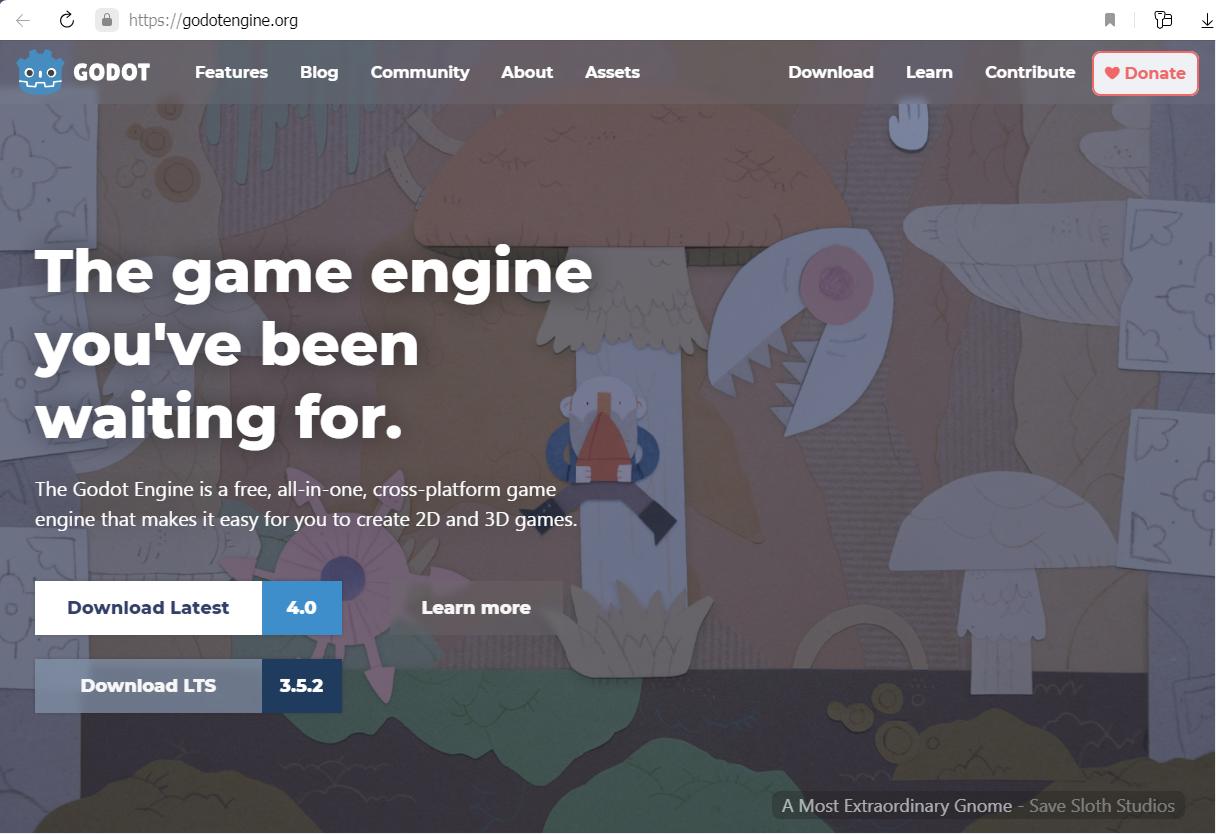
Task: Click Download LTS button
Action: (148, 686)
